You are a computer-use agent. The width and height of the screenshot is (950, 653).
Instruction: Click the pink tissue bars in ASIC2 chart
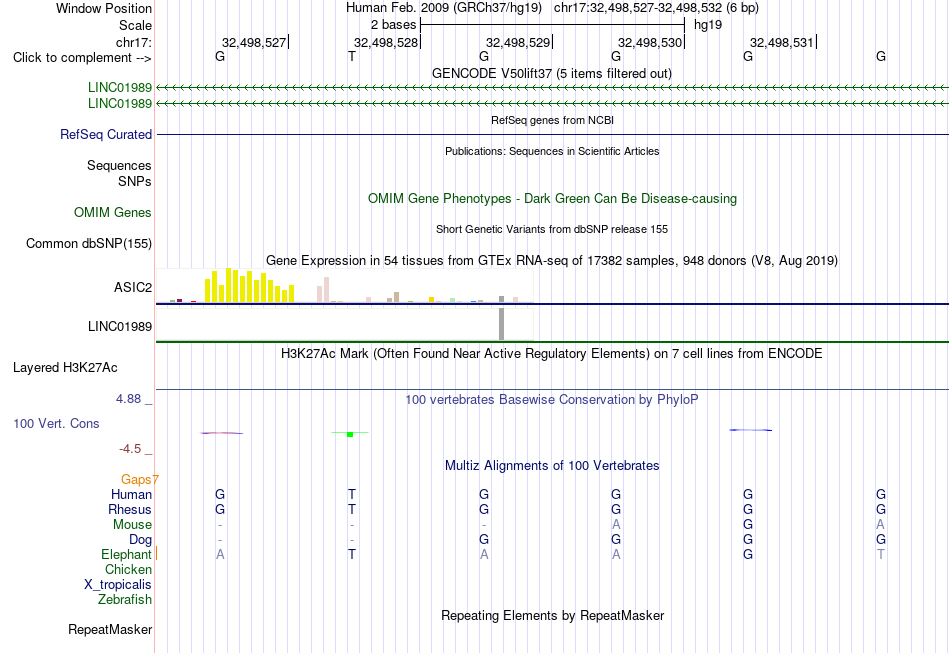click(324, 290)
